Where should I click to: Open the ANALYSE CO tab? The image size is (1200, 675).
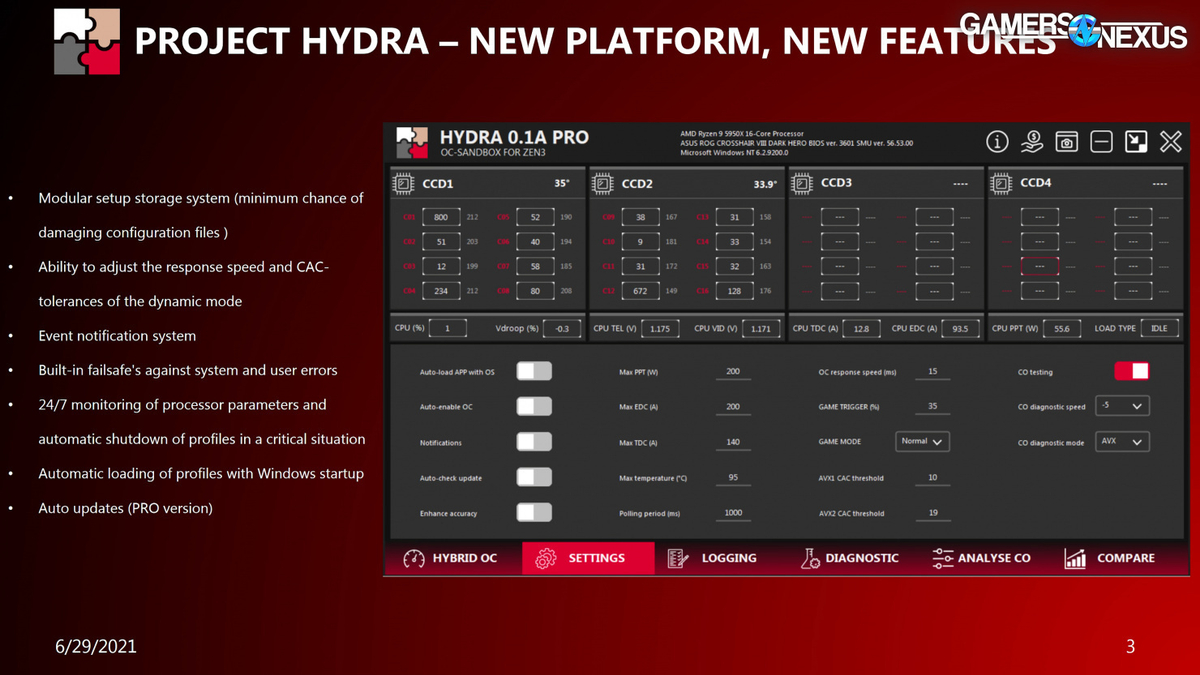point(981,558)
